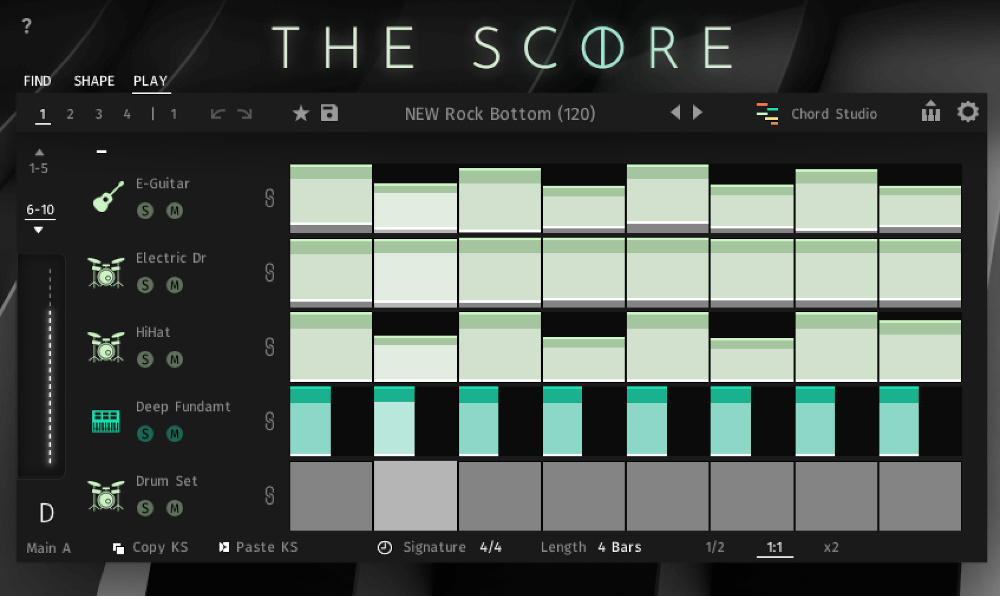Go to previous preset arrow
Viewport: 1000px width, 596px height.
tap(675, 112)
